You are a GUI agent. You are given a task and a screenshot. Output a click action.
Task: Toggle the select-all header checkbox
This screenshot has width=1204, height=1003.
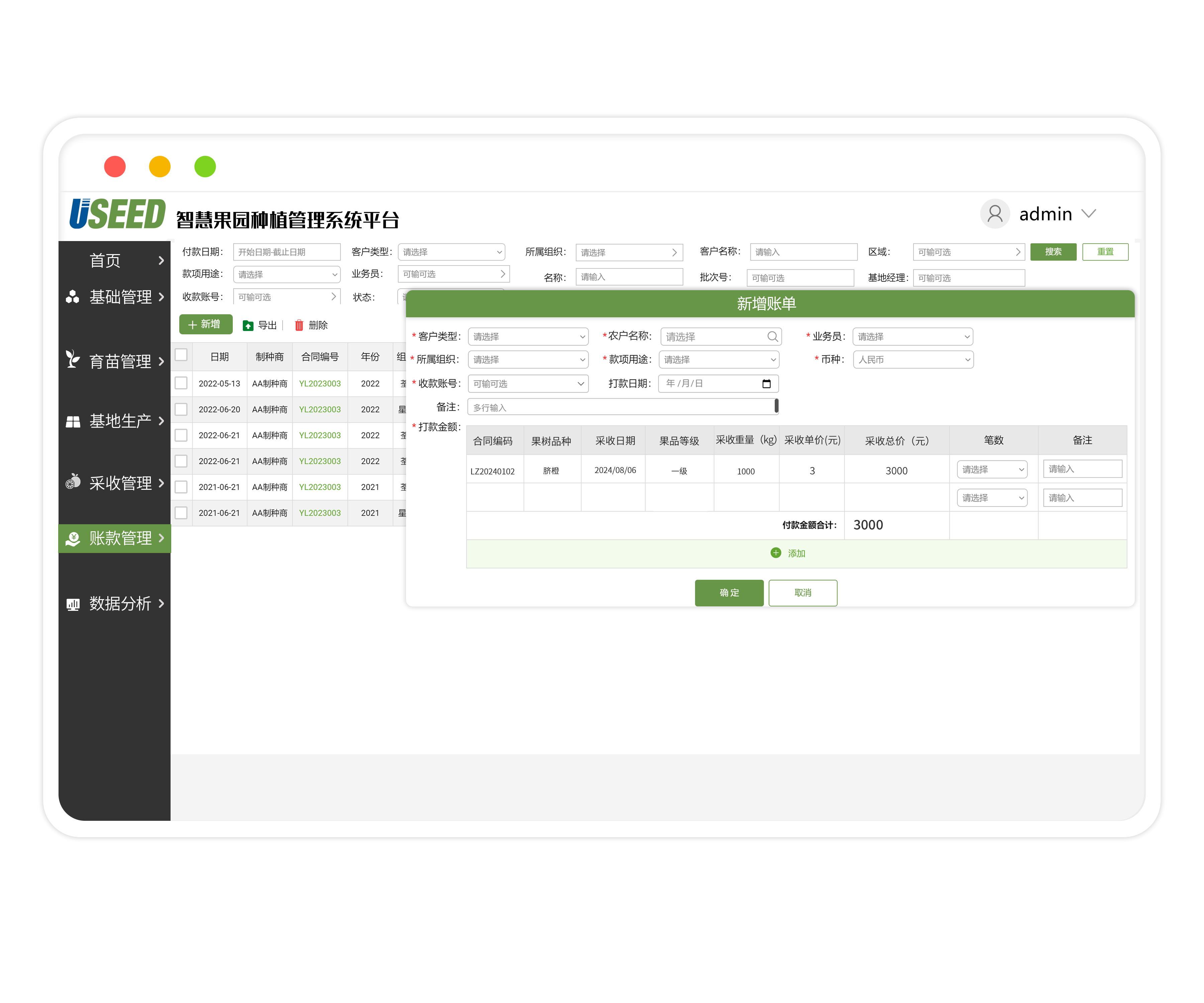[181, 355]
